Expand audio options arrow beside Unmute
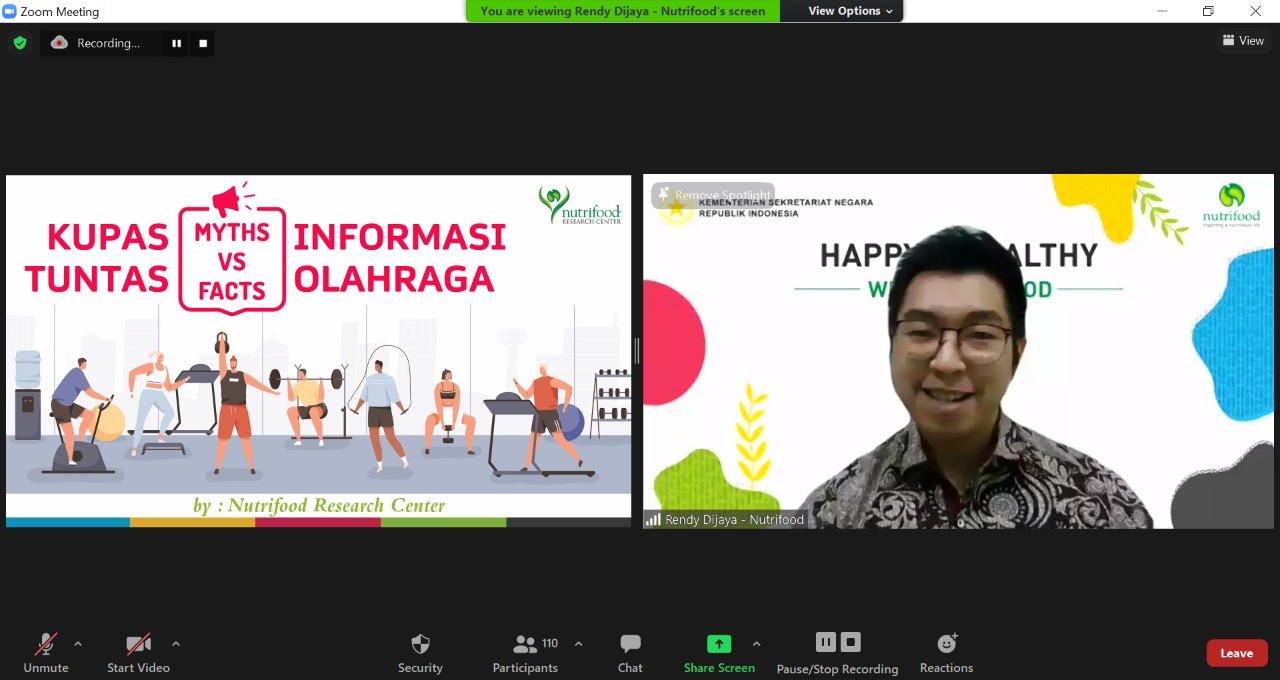The width and height of the screenshot is (1280, 680). [x=78, y=644]
